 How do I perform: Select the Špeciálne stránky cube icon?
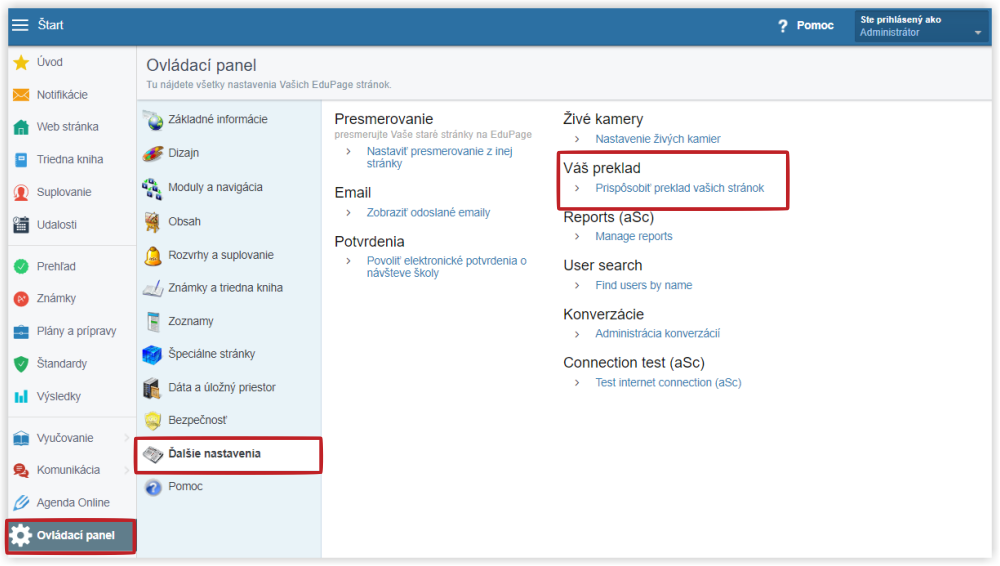152,354
